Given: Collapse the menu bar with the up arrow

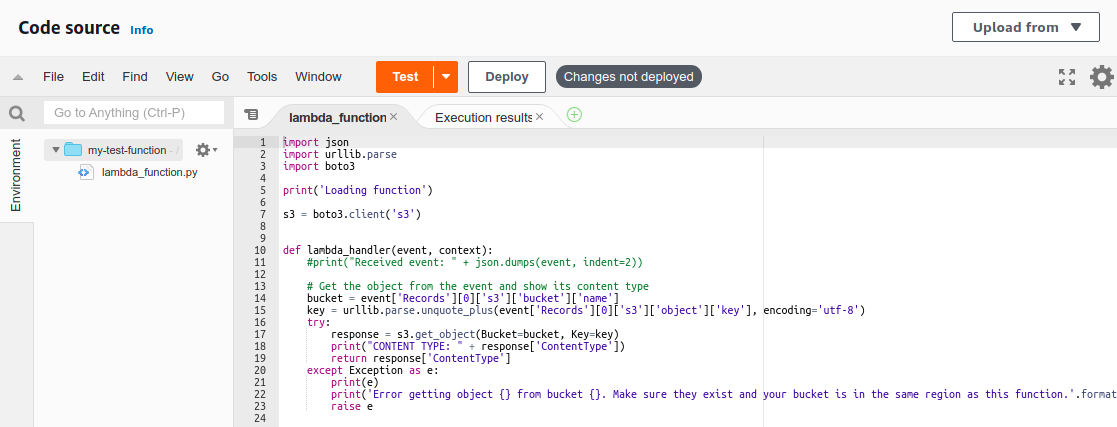Looking at the screenshot, I should [x=17, y=77].
